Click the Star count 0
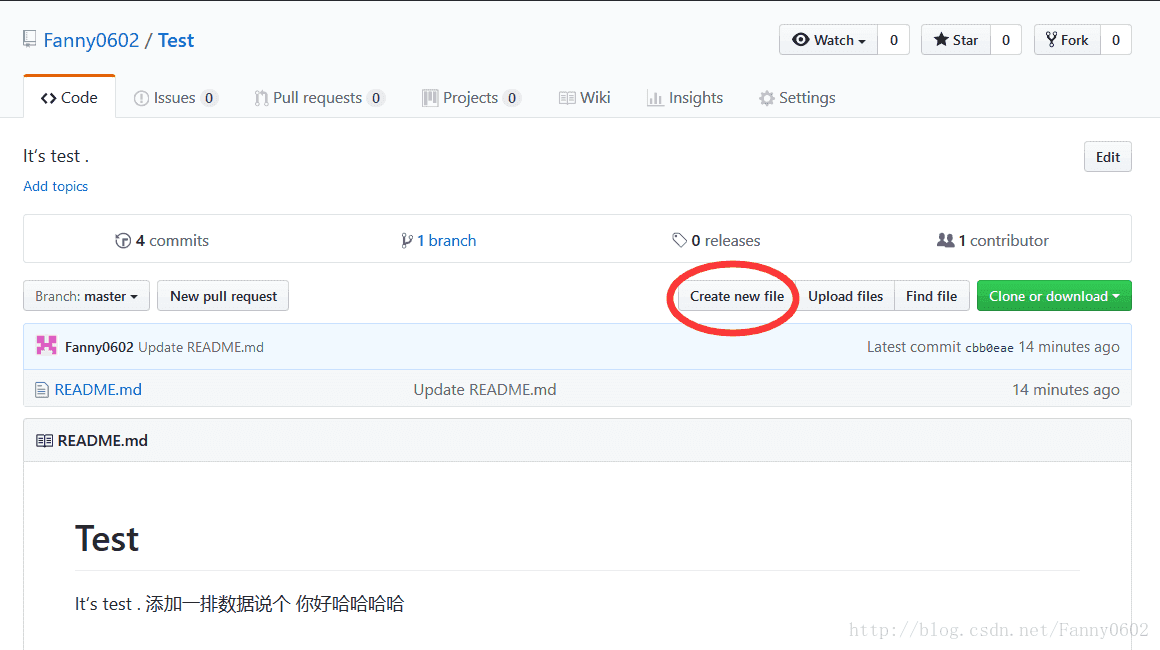 click(1005, 40)
